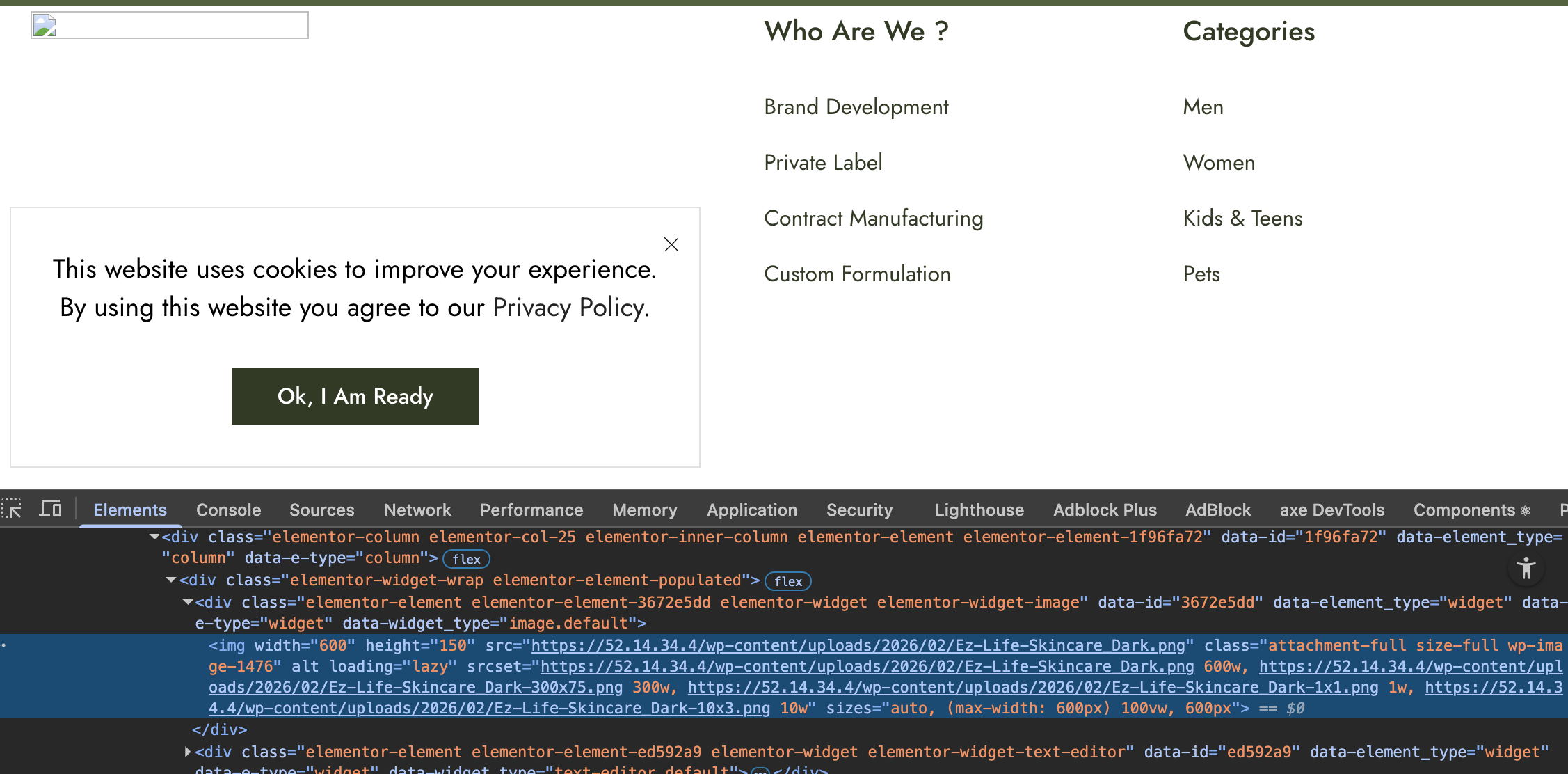Close the cookie notice with X

pos(671,244)
